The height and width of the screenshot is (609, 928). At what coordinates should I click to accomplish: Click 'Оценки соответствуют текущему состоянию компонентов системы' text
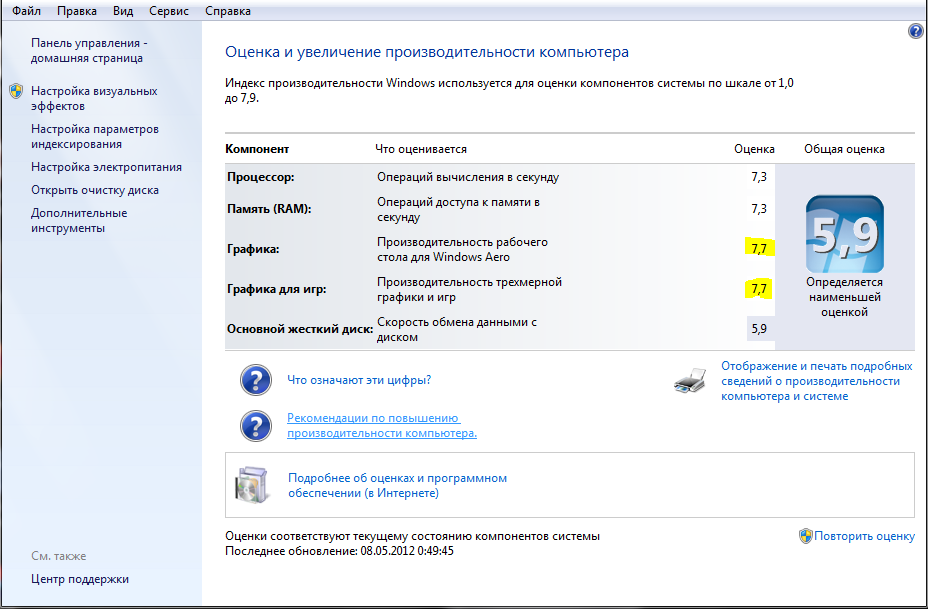tap(413, 536)
